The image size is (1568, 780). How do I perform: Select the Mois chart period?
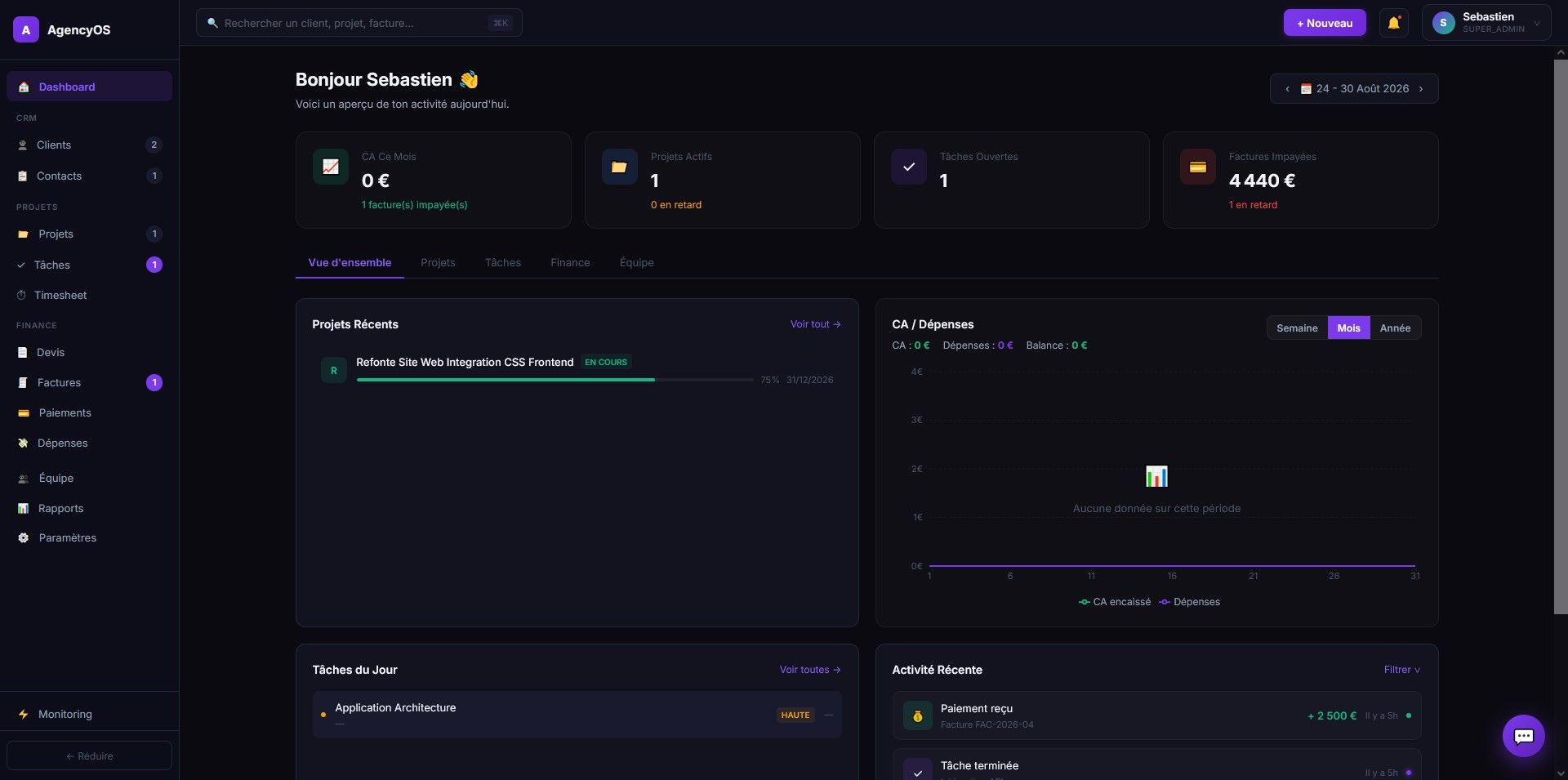pos(1348,328)
